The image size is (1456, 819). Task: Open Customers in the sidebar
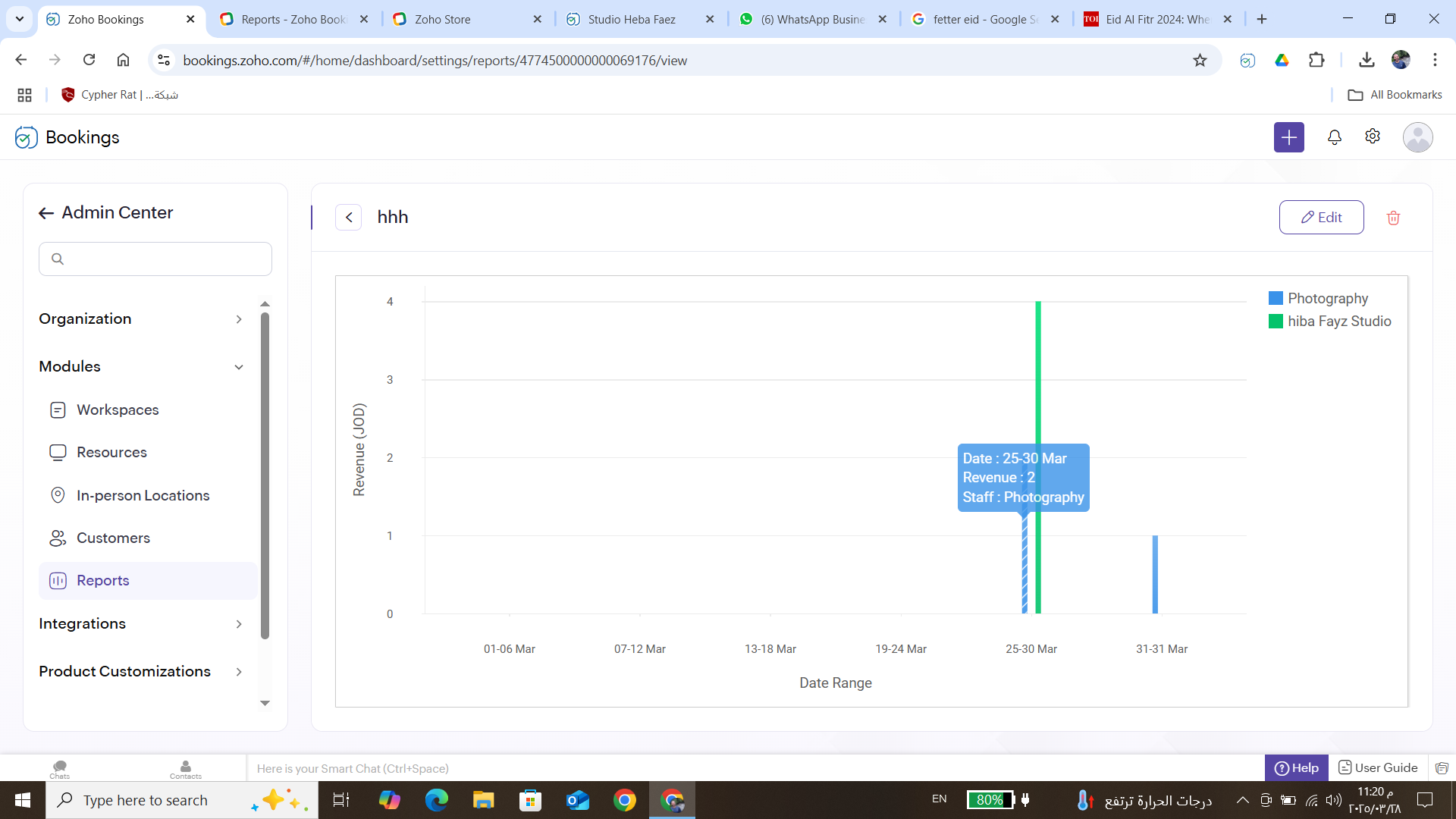pyautogui.click(x=113, y=538)
